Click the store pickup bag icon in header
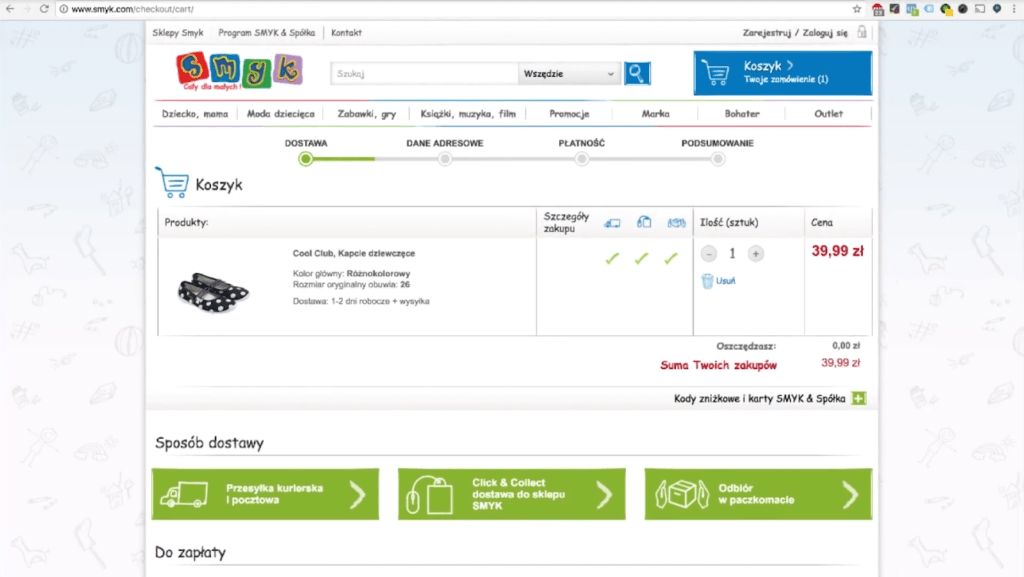The image size is (1024, 577). [644, 222]
